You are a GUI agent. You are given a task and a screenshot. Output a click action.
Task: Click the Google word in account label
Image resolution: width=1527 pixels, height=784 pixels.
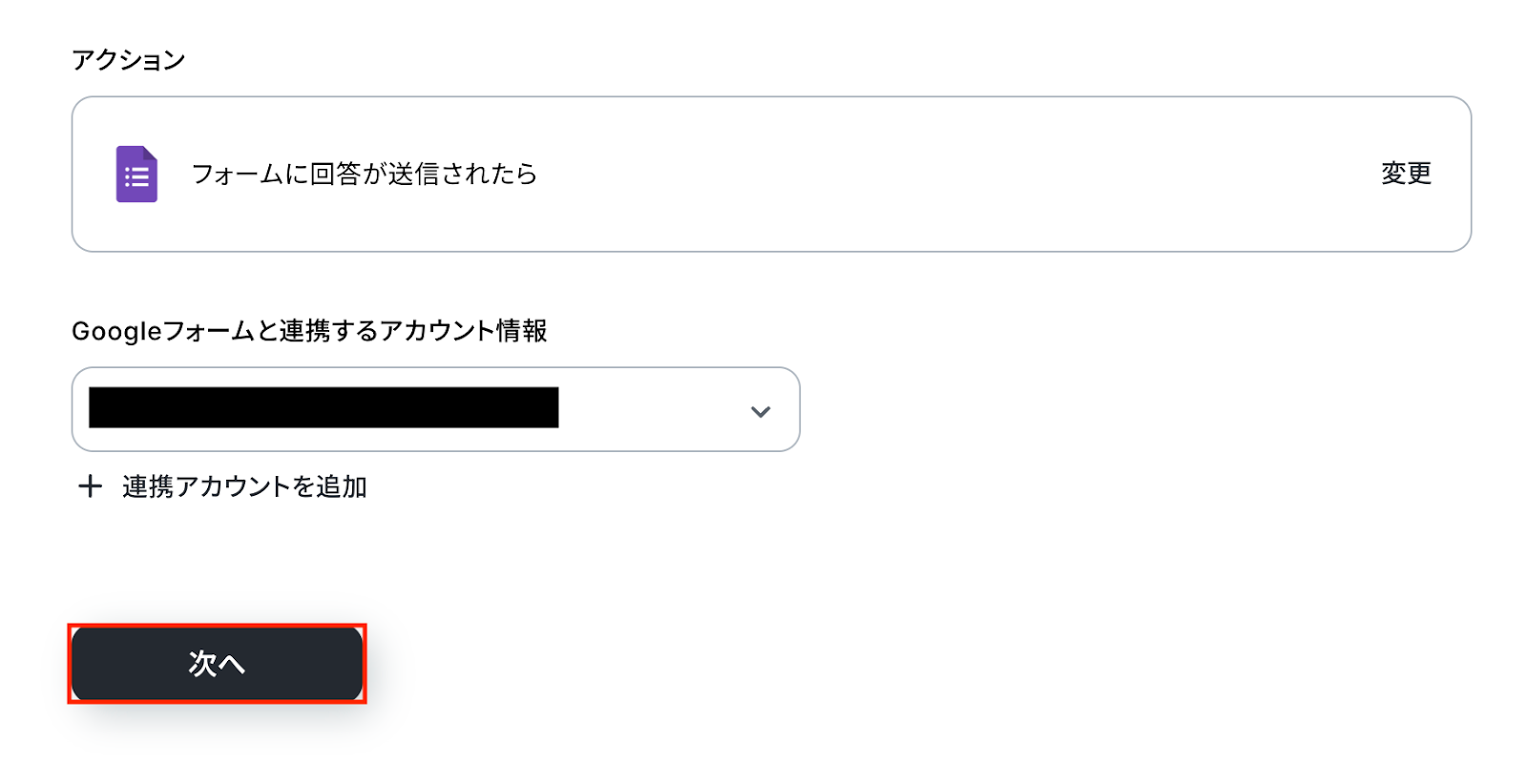click(115, 331)
